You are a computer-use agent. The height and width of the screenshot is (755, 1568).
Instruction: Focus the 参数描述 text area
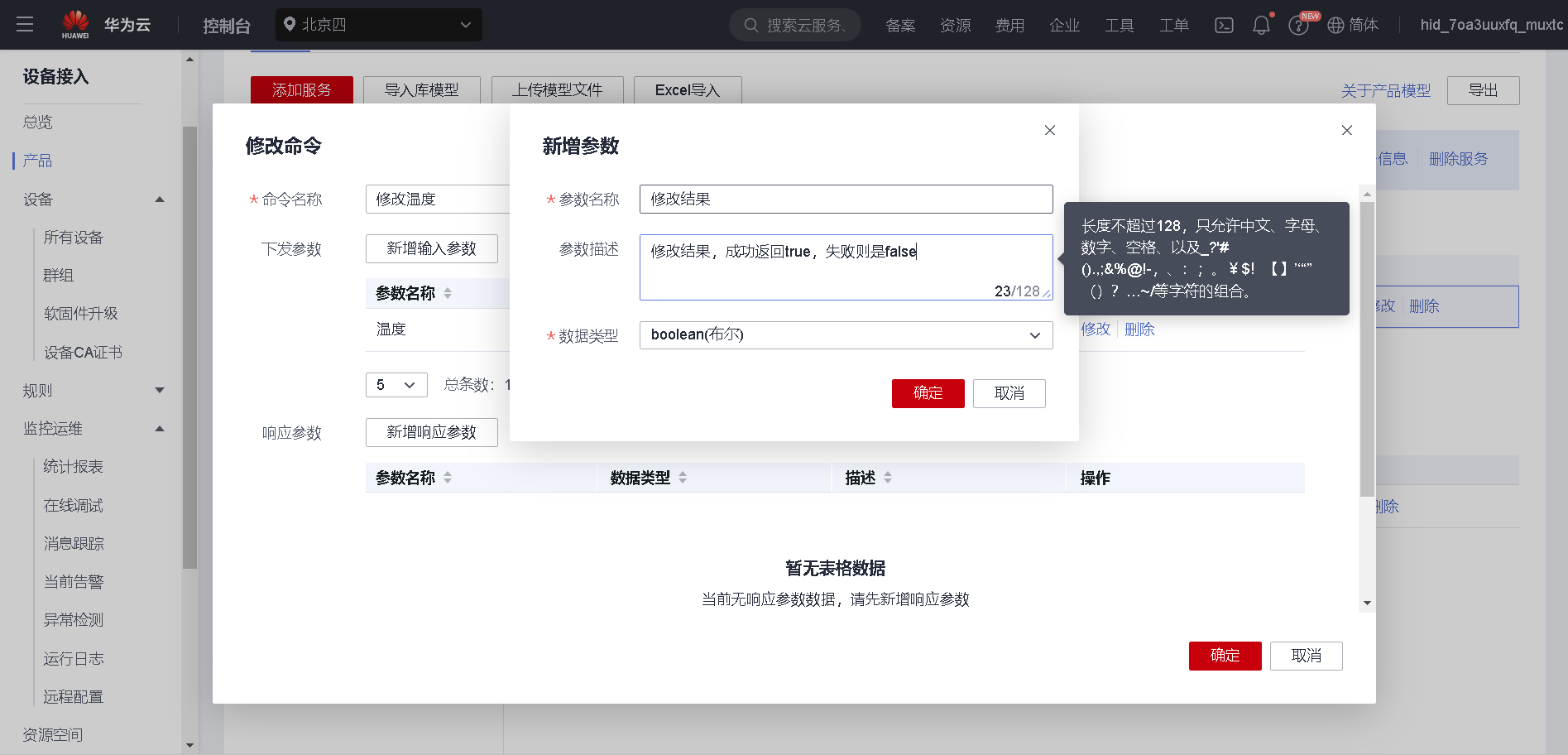click(x=846, y=267)
